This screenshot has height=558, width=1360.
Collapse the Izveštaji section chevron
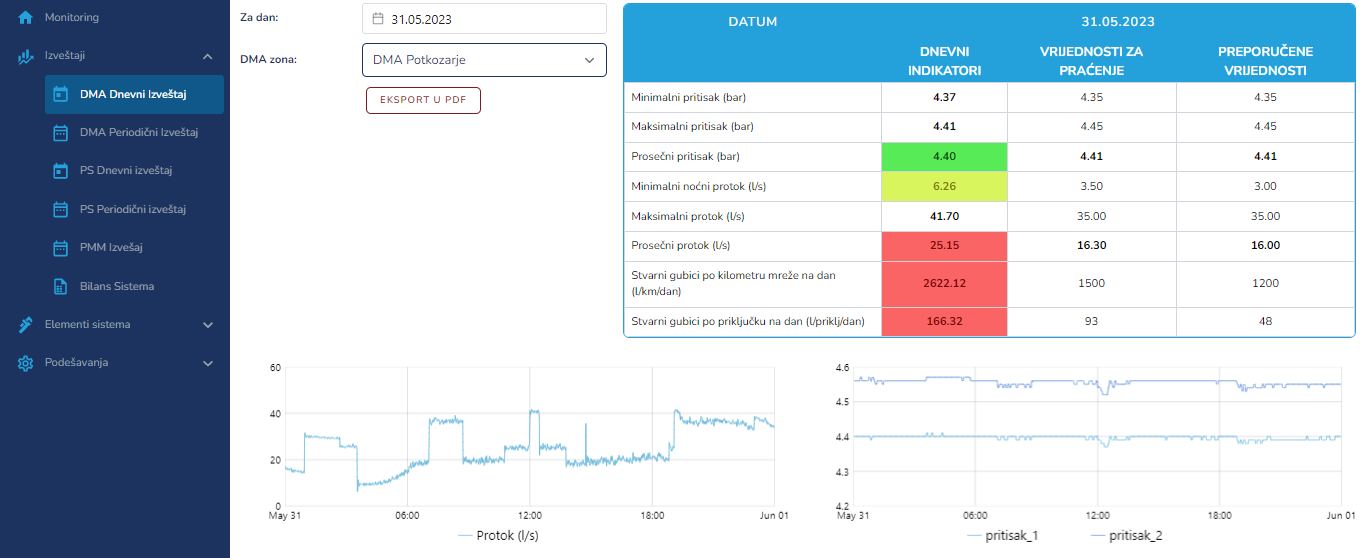click(x=207, y=56)
